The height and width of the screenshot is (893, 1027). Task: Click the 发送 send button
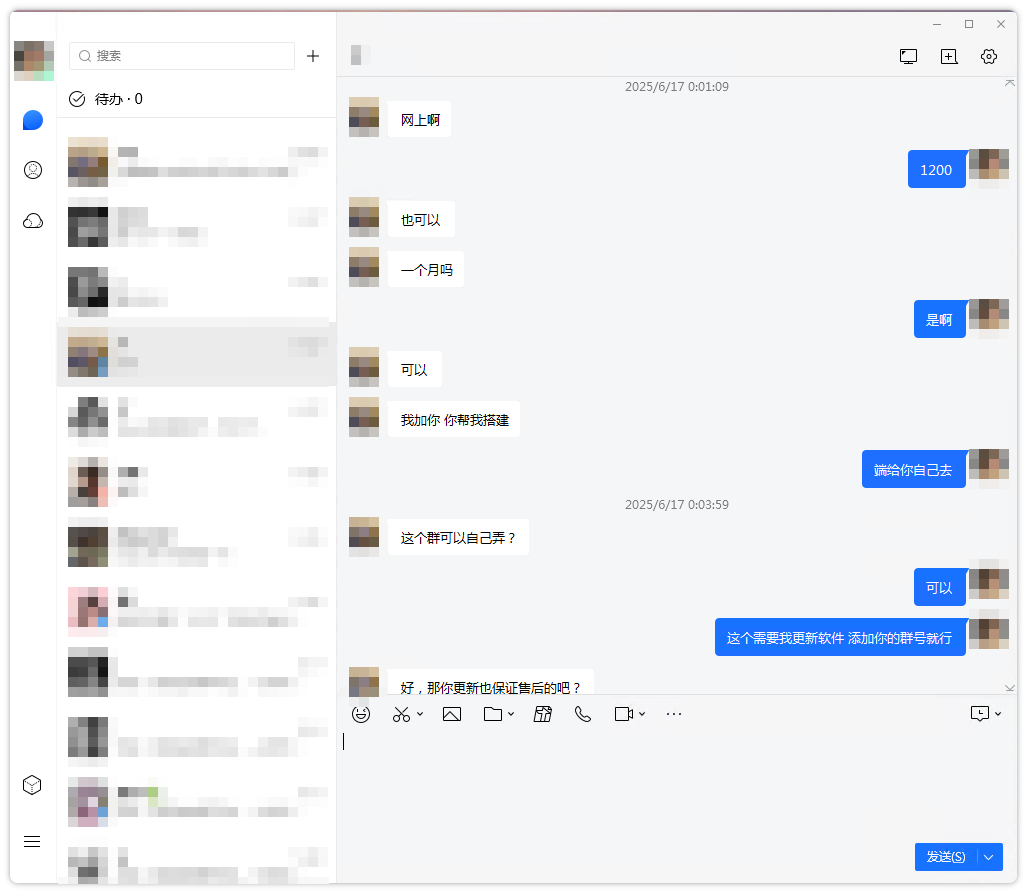point(944,857)
